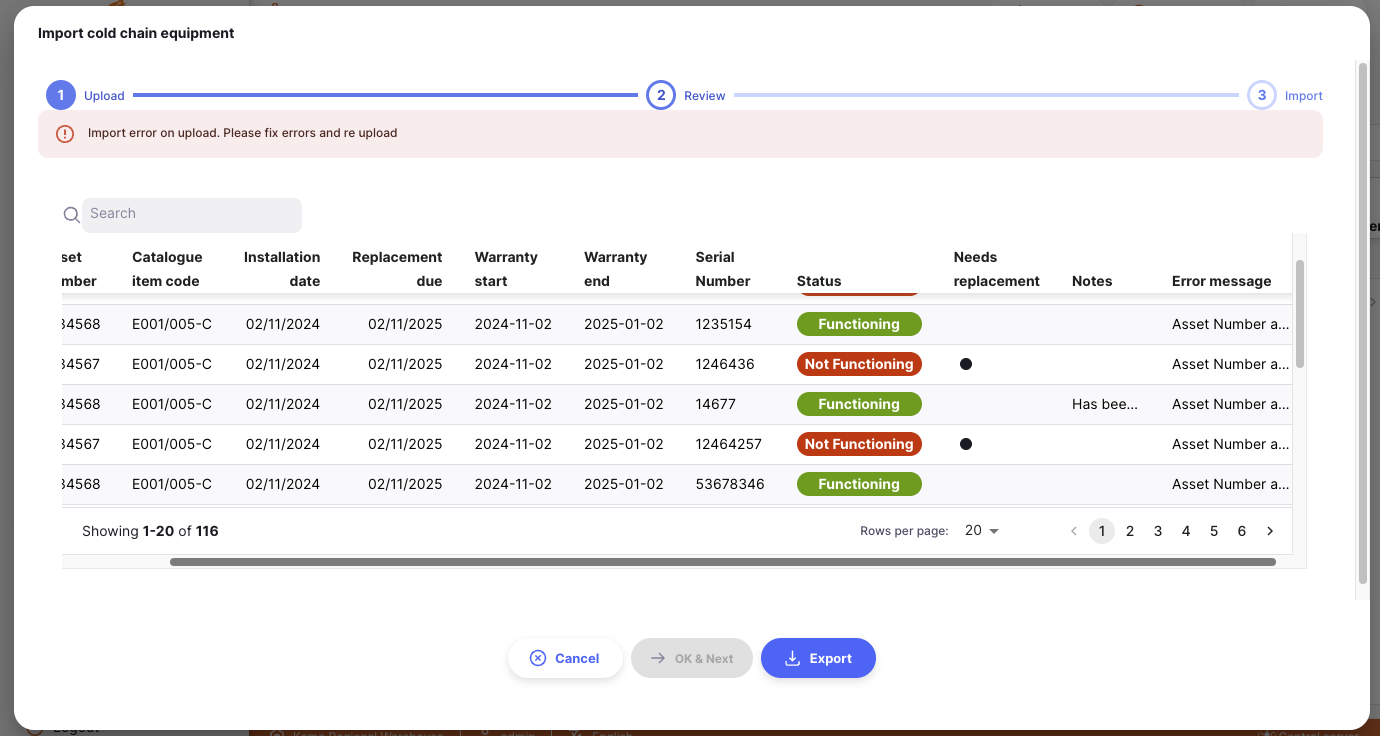Click the Notes column header

point(1092,281)
